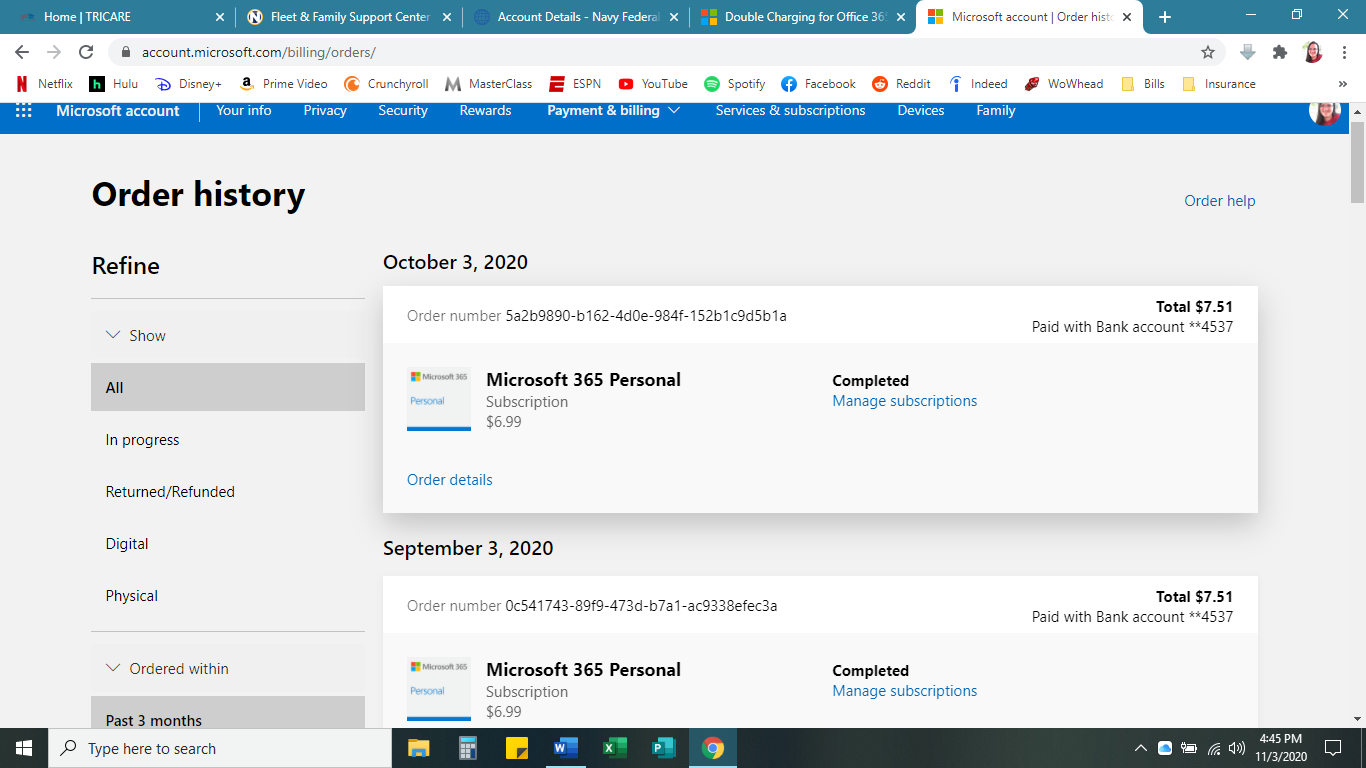1366x768 pixels.
Task: Open Reddit bookmark
Action: click(x=901, y=84)
